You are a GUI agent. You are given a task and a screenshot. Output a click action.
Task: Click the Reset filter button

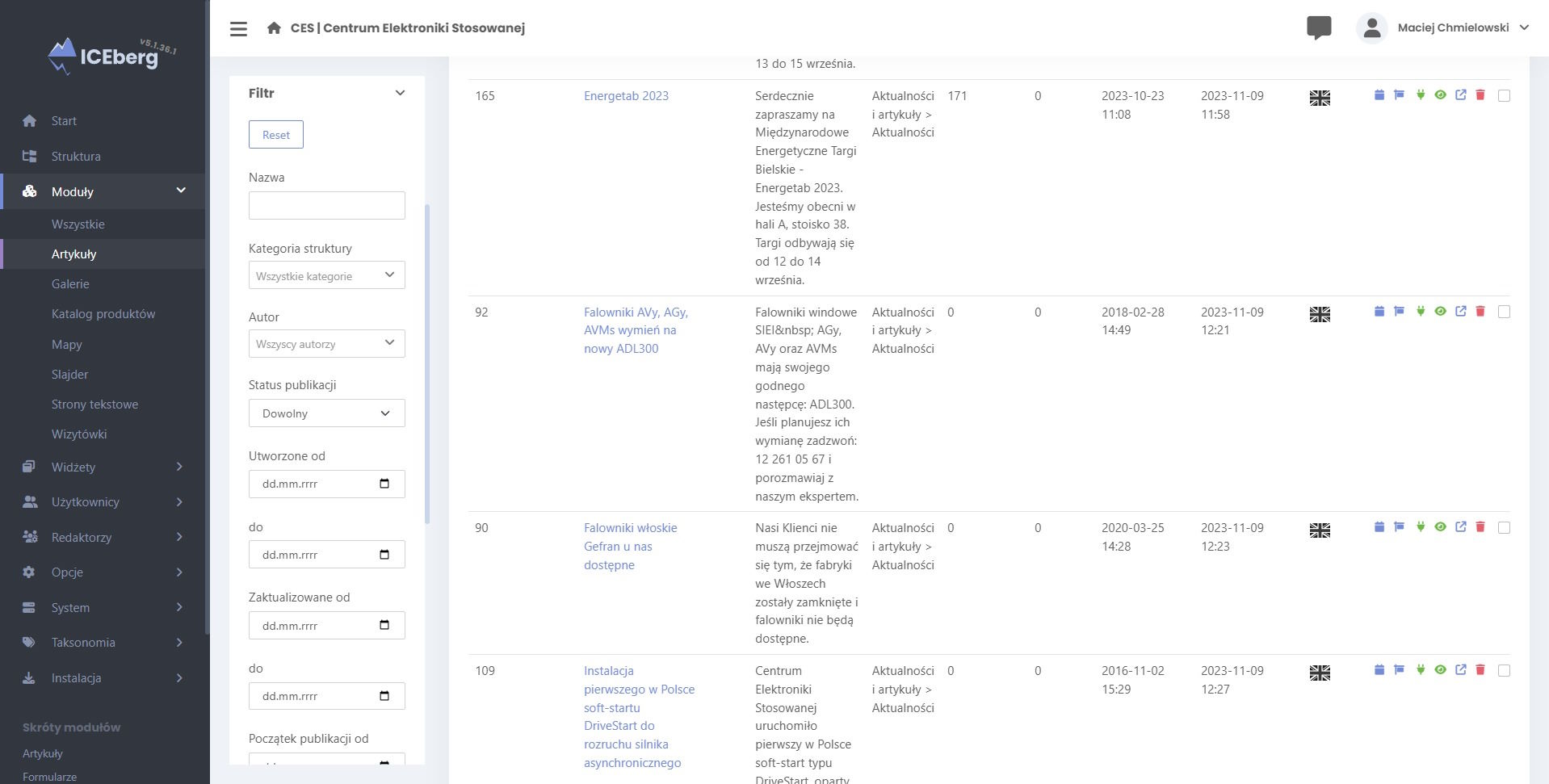(x=276, y=135)
